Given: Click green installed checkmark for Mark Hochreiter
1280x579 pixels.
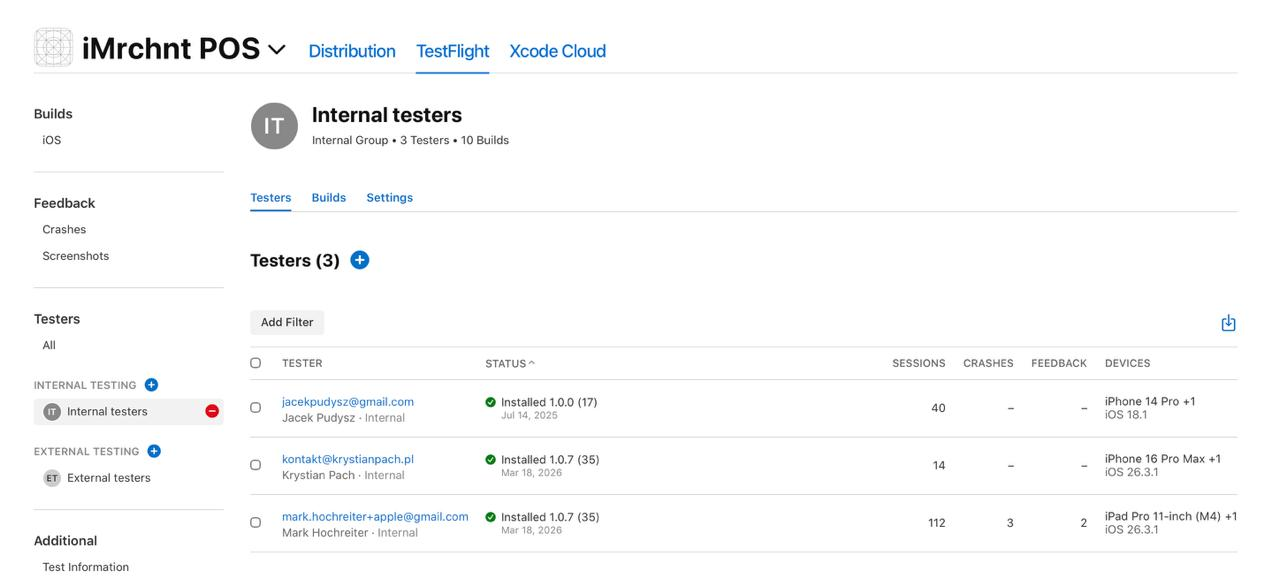Looking at the screenshot, I should click(x=490, y=517).
